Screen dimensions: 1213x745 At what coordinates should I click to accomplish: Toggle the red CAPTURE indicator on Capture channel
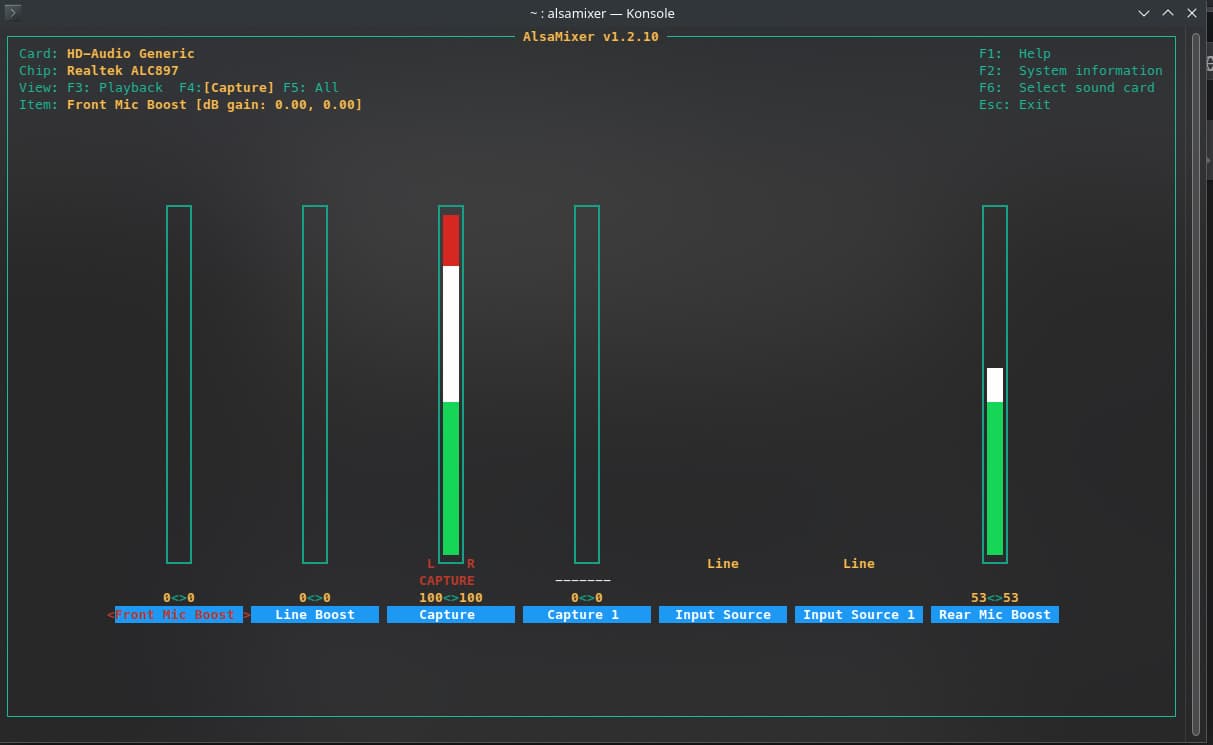click(447, 581)
